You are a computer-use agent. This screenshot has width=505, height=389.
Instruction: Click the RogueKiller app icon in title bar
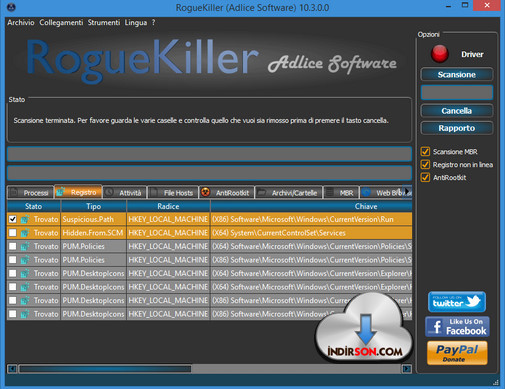coord(11,7)
